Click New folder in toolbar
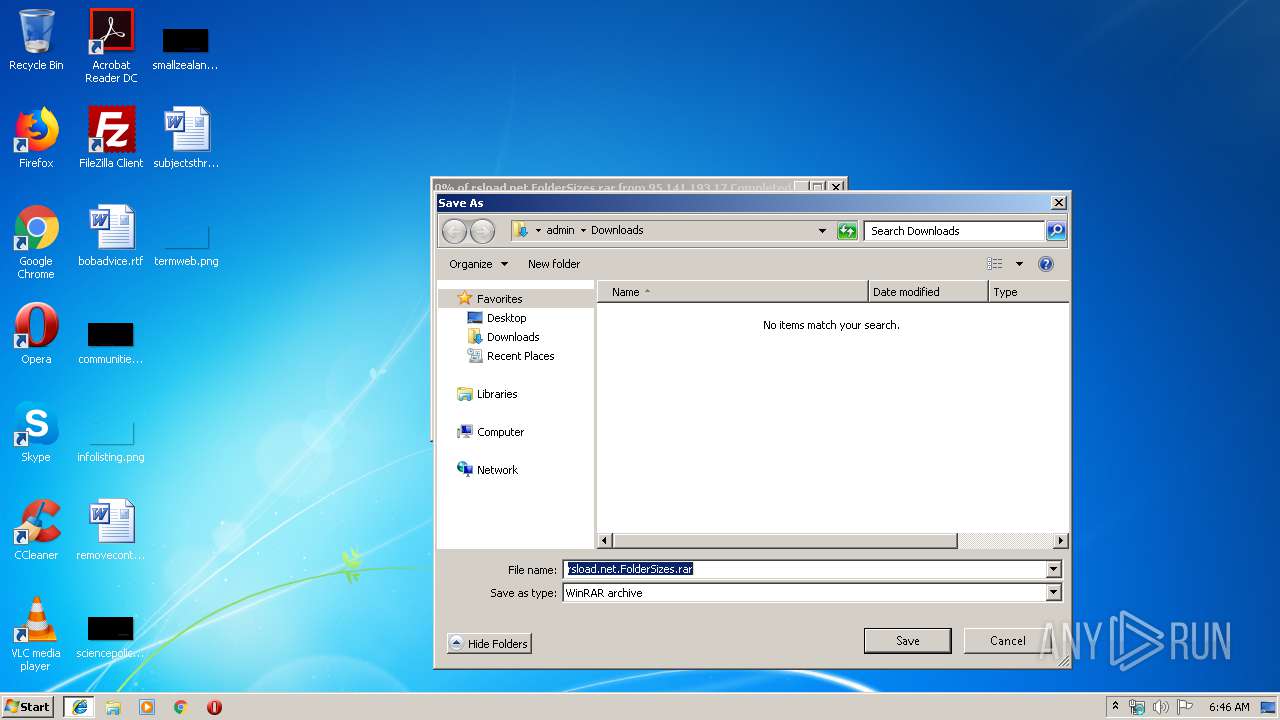This screenshot has width=1280, height=720. pyautogui.click(x=554, y=264)
